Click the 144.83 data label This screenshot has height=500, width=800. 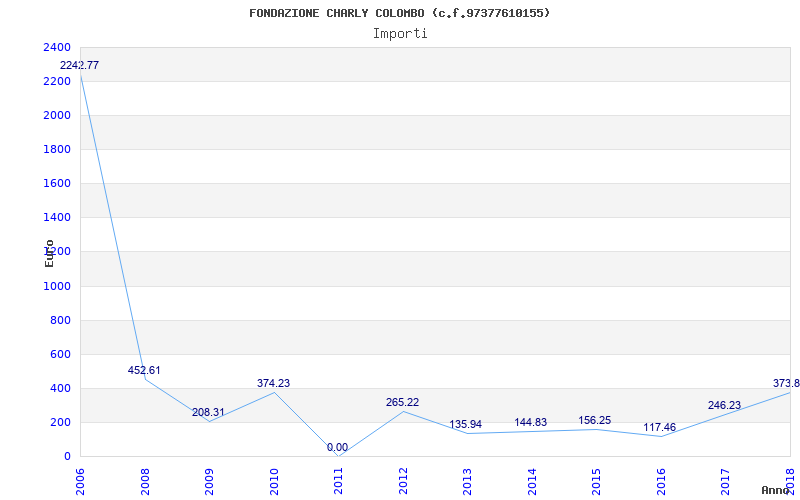(x=531, y=422)
